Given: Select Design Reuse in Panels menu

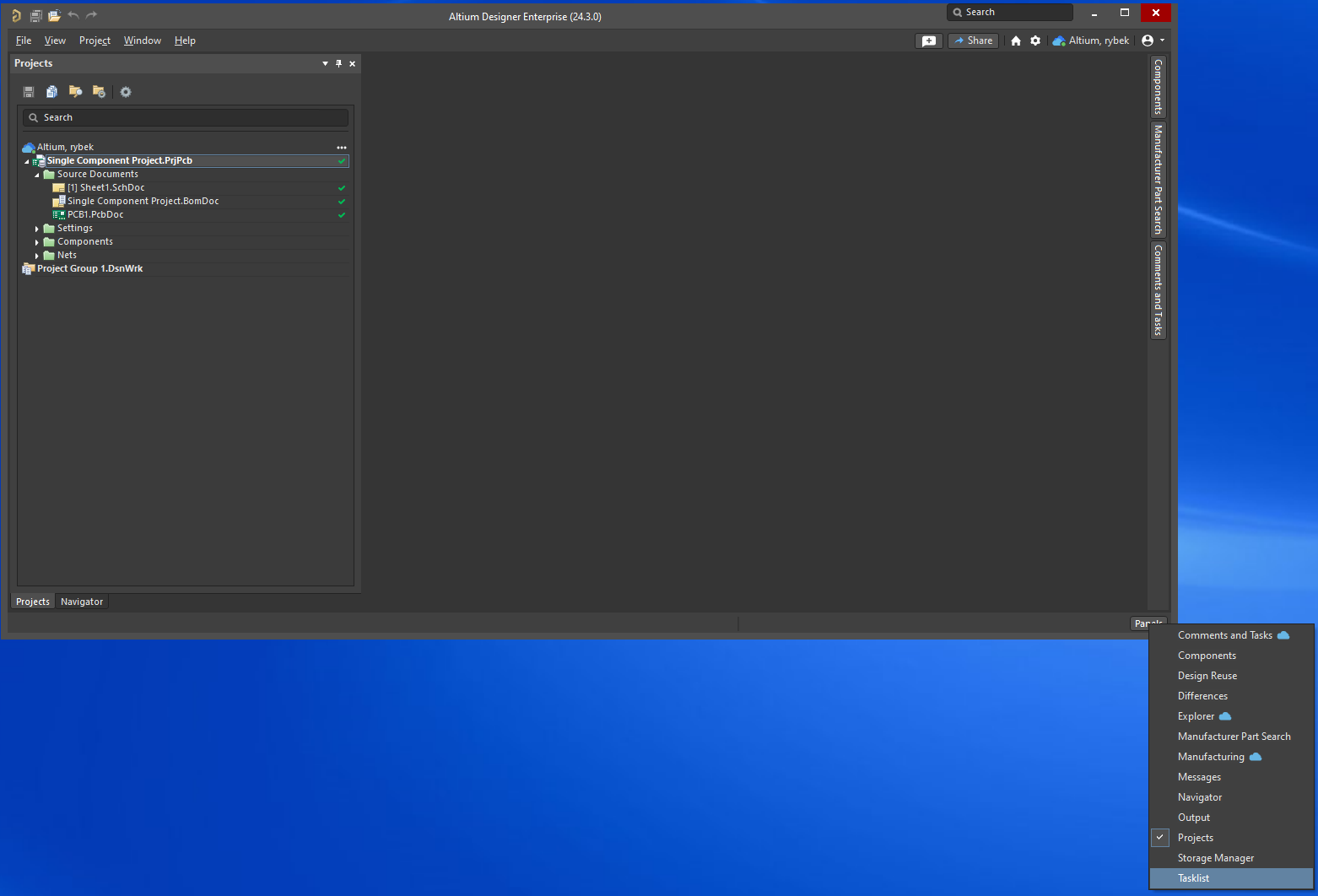Looking at the screenshot, I should pyautogui.click(x=1232, y=676).
